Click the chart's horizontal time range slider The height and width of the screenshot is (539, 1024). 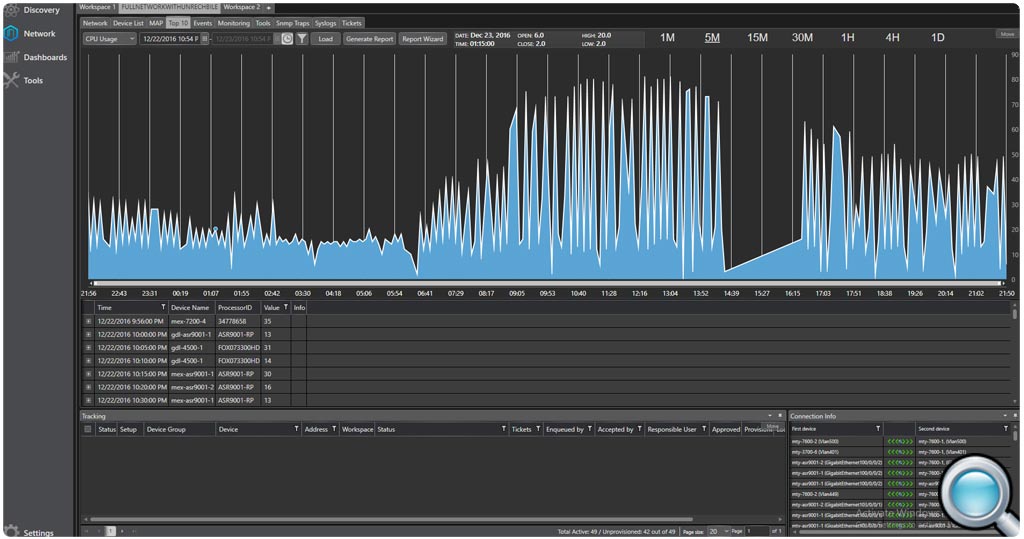point(547,284)
